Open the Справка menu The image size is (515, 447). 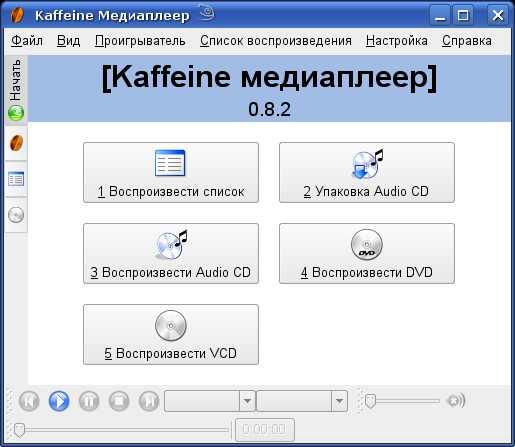467,41
